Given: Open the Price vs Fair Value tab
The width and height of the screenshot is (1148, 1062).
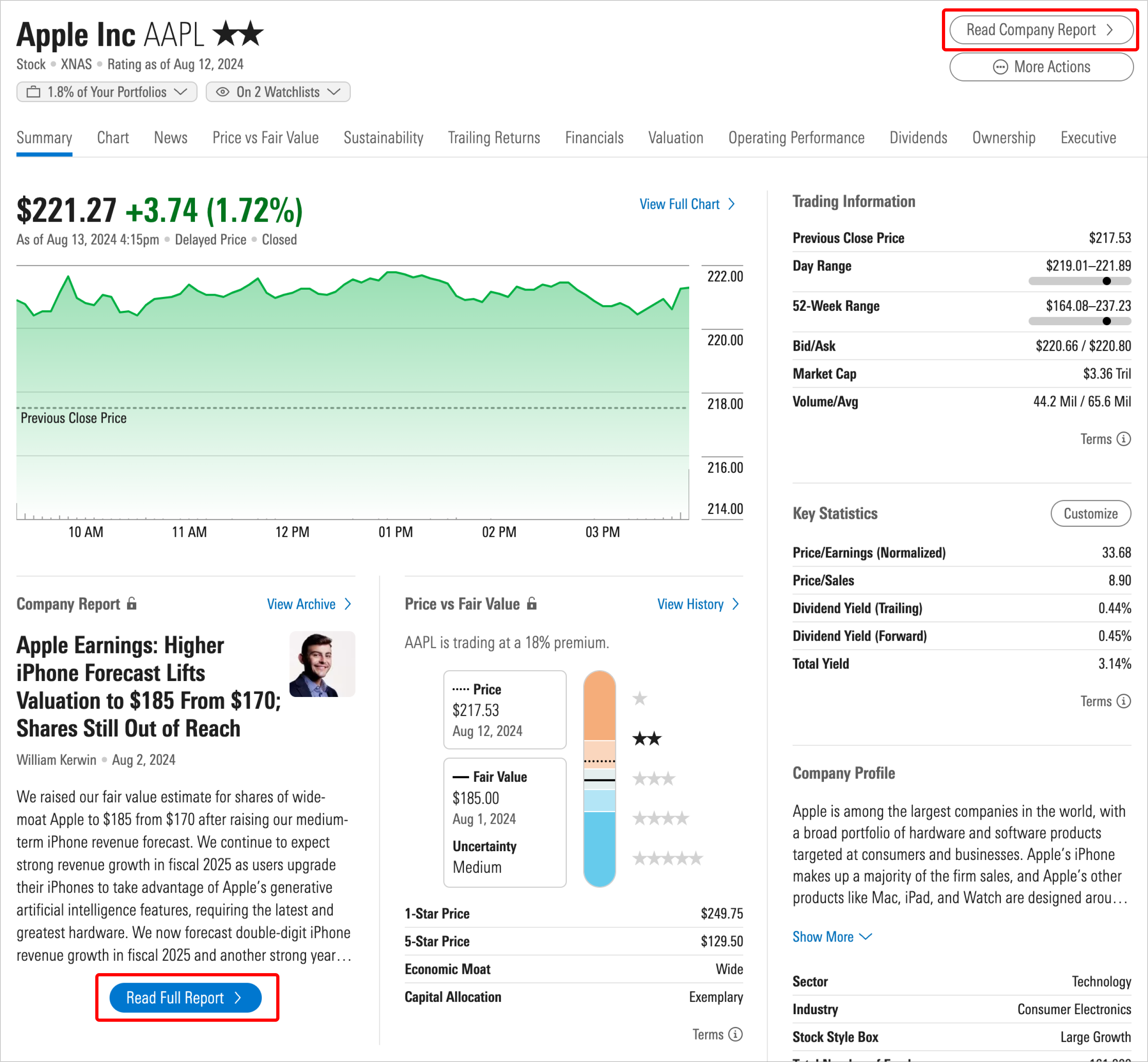Looking at the screenshot, I should coord(265,138).
